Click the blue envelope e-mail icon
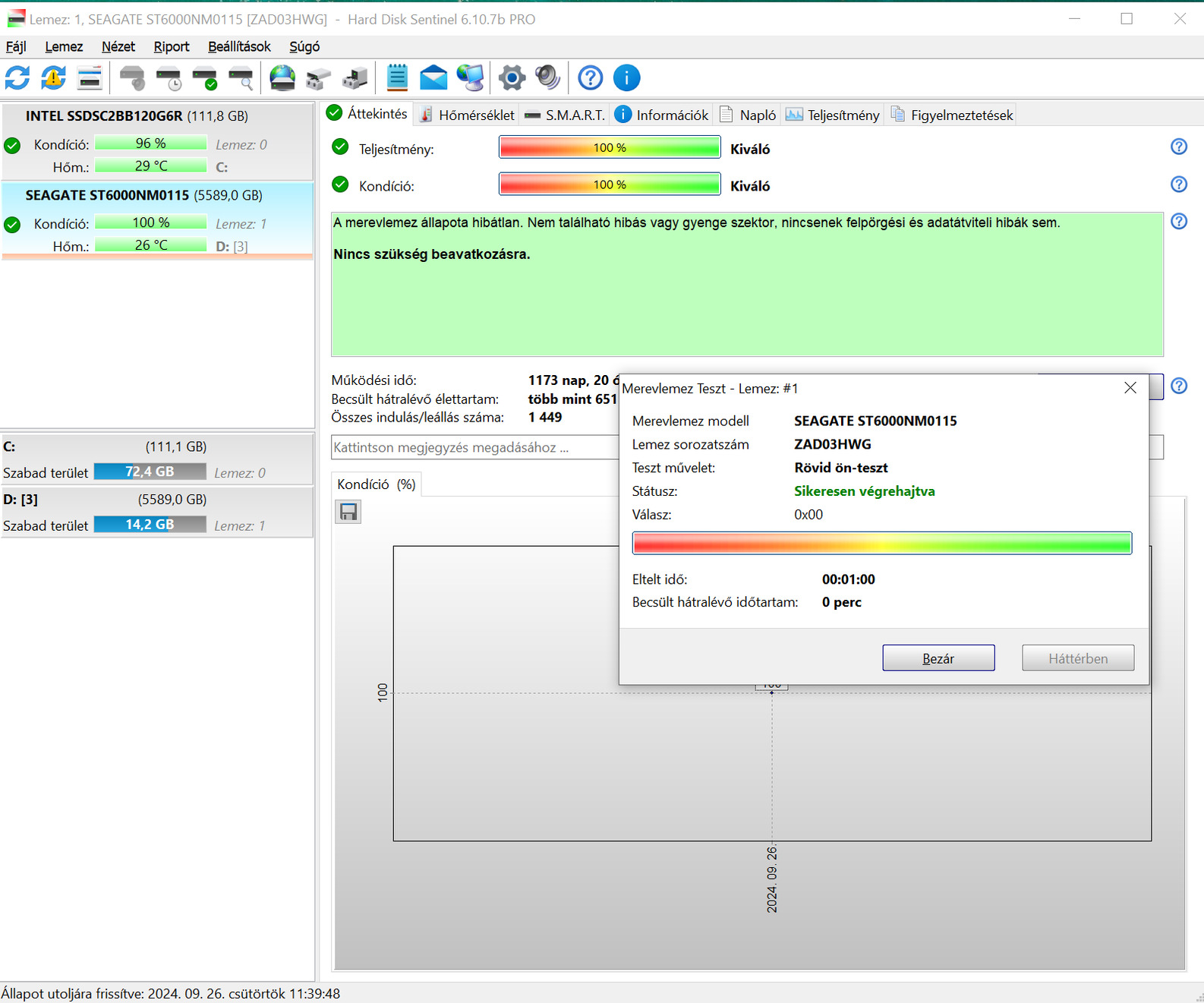This screenshot has width=1204, height=1003. pos(433,77)
